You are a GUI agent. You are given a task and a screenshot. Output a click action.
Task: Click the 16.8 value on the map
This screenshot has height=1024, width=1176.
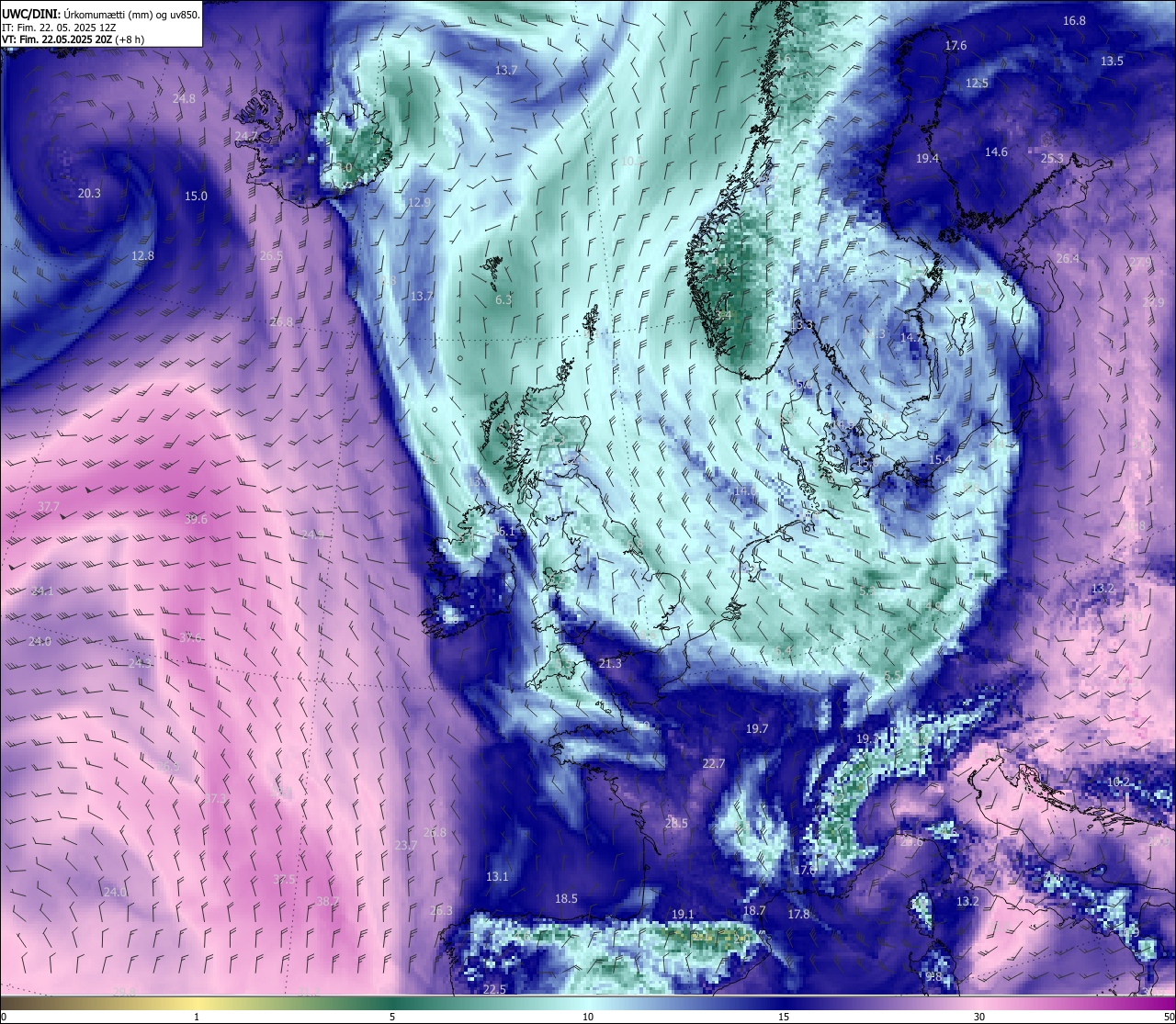[x=1074, y=20]
